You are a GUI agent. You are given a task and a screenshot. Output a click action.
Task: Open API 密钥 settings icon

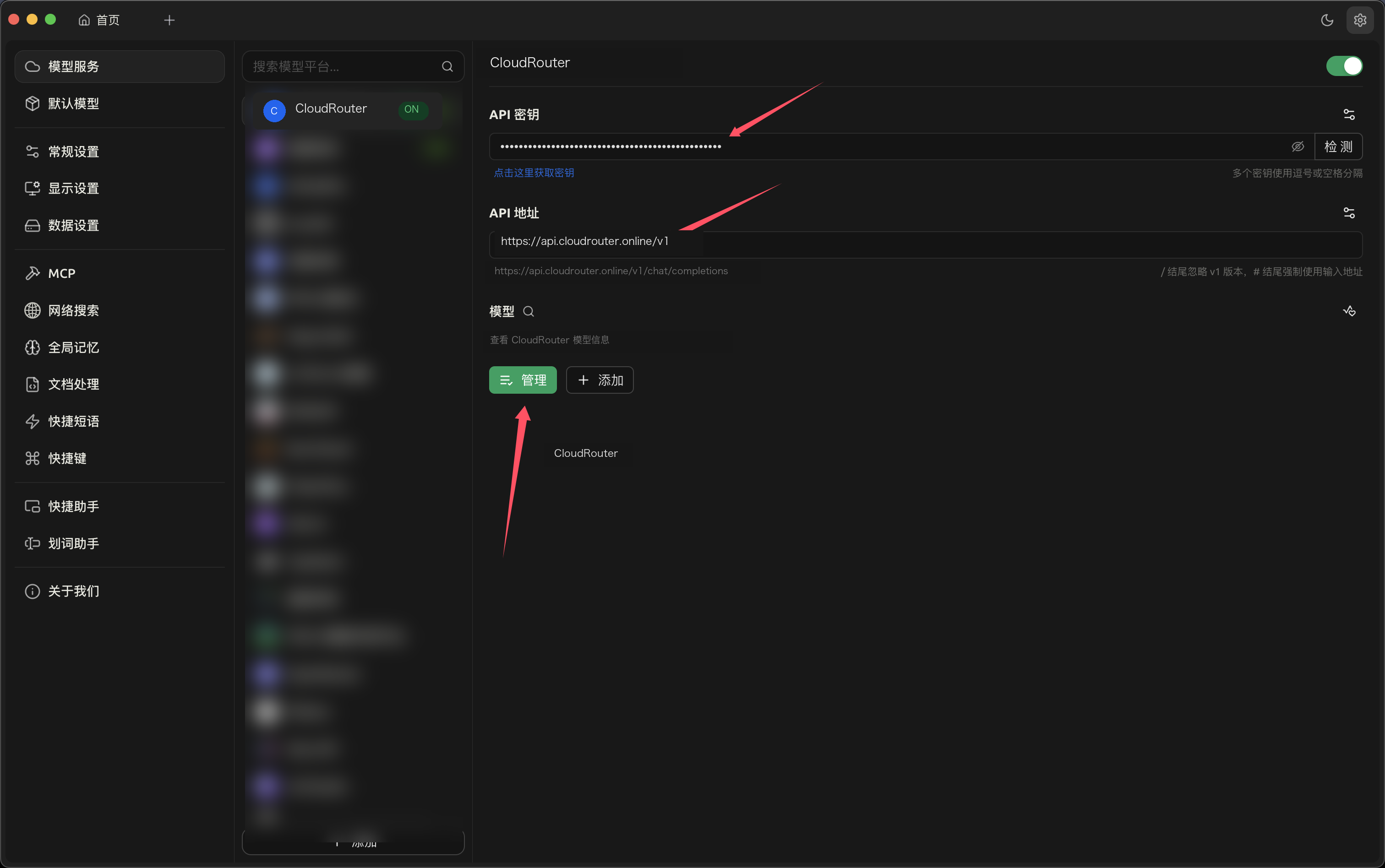(x=1349, y=115)
